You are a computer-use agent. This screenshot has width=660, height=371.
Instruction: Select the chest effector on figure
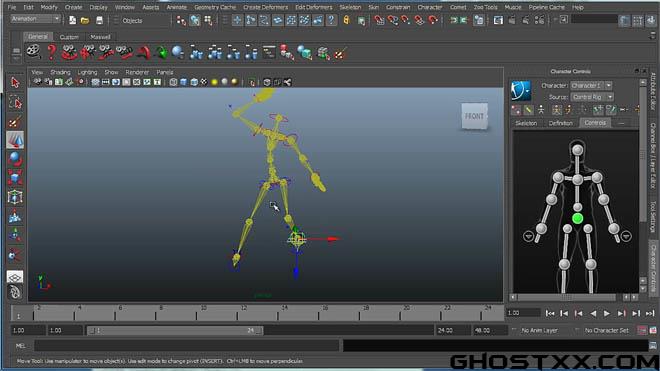point(578,180)
